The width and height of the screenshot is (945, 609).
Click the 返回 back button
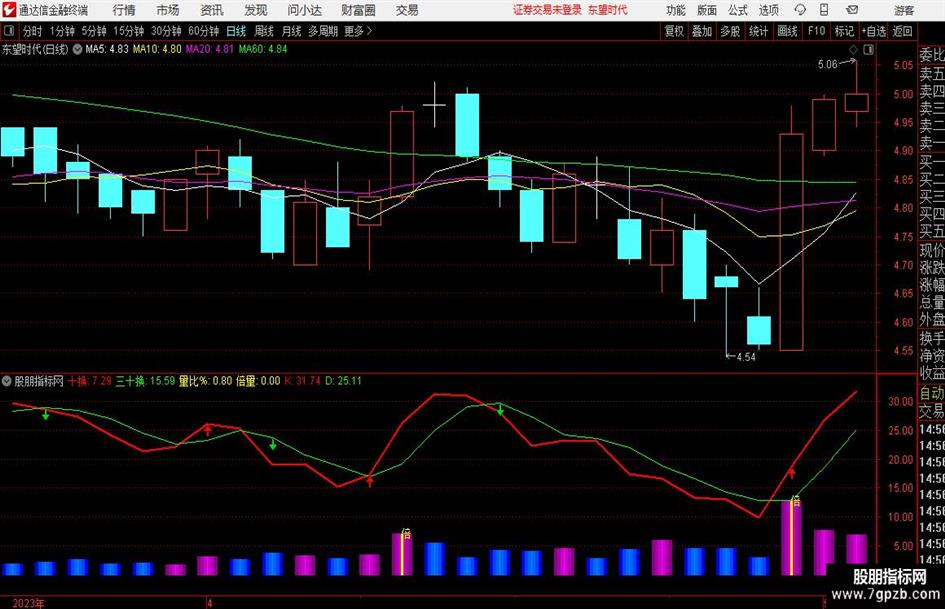click(x=902, y=31)
